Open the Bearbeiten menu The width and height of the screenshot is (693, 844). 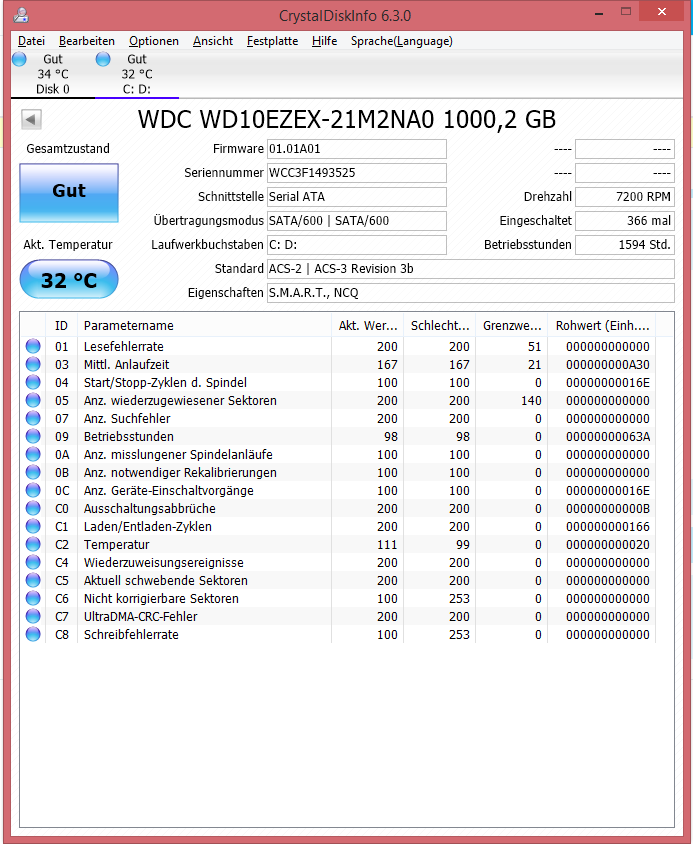pyautogui.click(x=87, y=41)
